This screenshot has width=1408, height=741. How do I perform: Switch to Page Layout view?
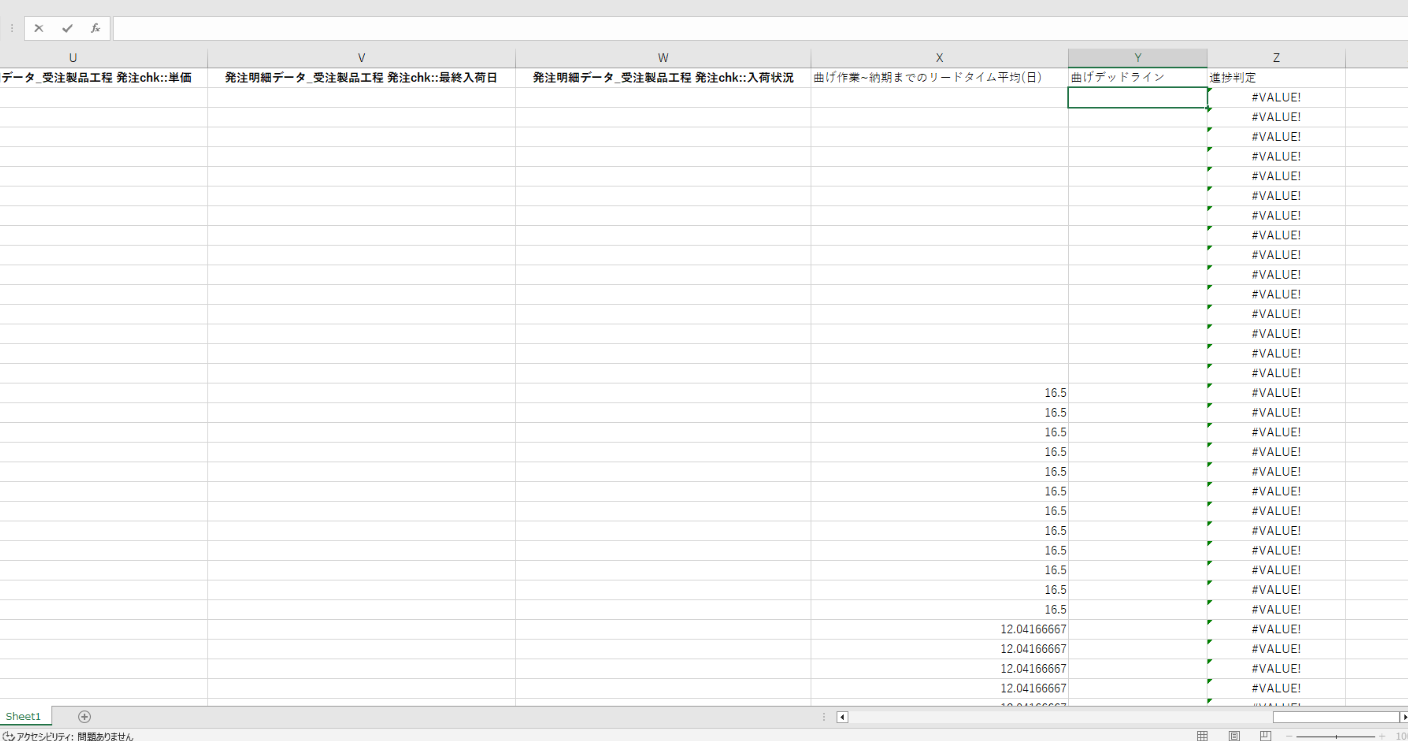click(1234, 736)
